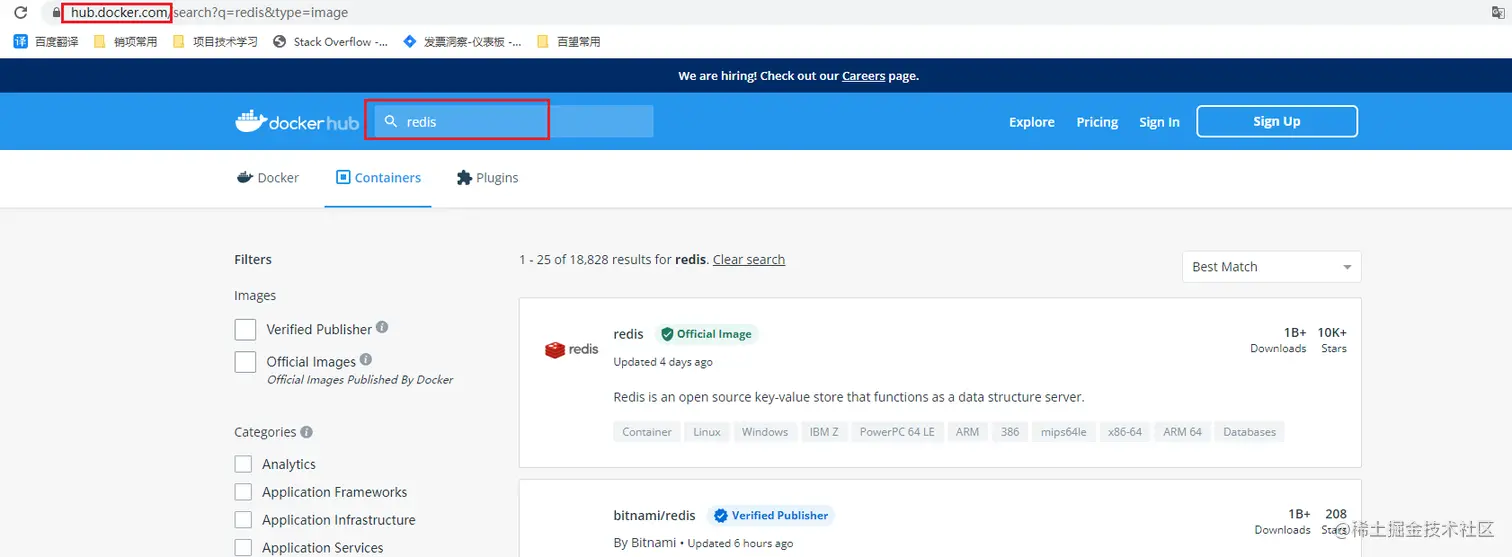Click the redis search input field

coord(513,122)
